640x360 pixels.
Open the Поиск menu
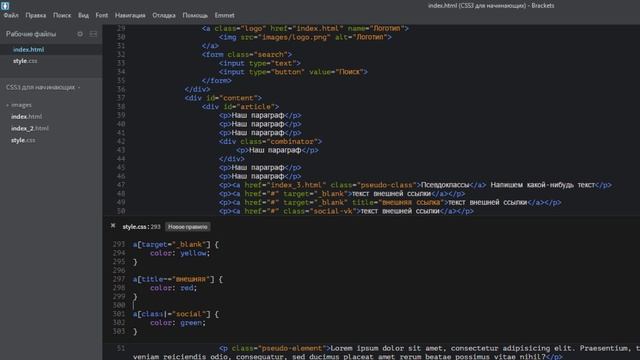[62, 16]
